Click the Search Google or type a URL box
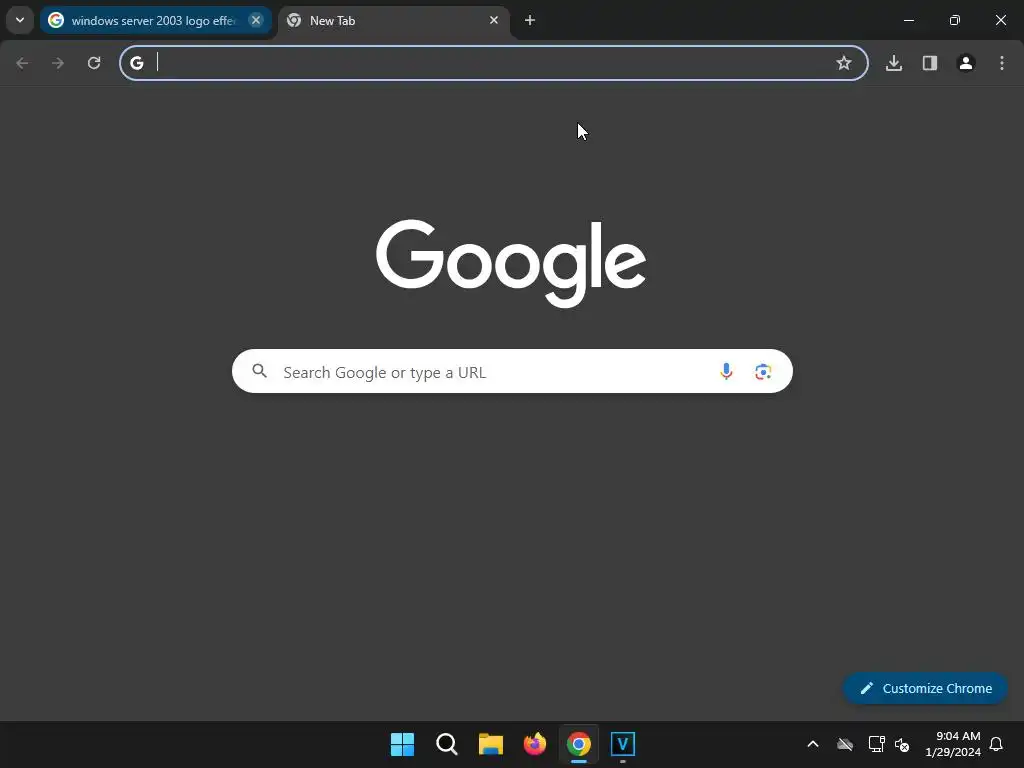This screenshot has width=1024, height=768. (512, 372)
